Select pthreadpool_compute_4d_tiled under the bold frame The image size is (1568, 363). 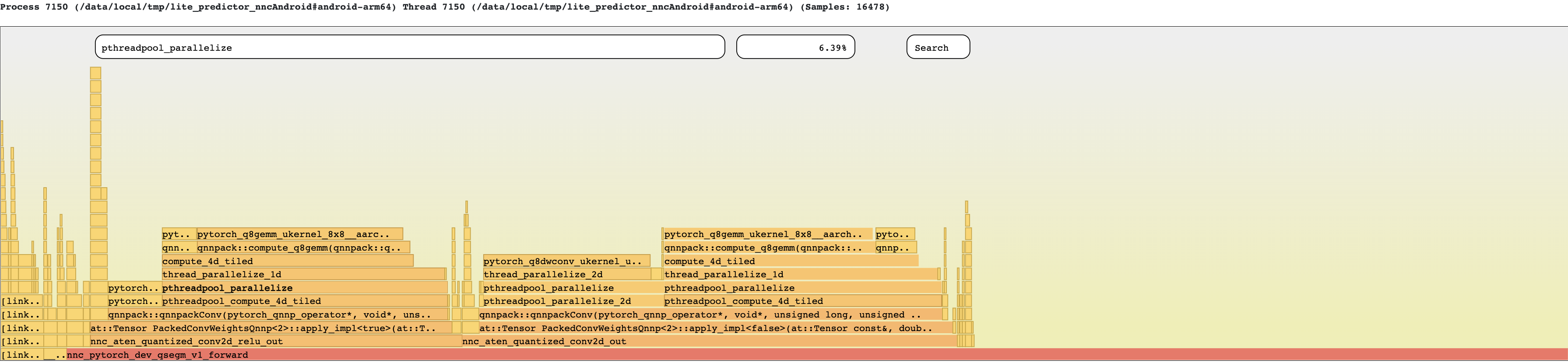click(x=304, y=302)
